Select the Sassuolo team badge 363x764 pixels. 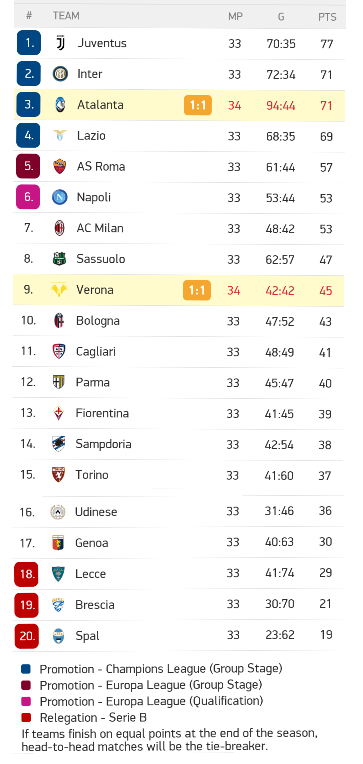(x=59, y=259)
